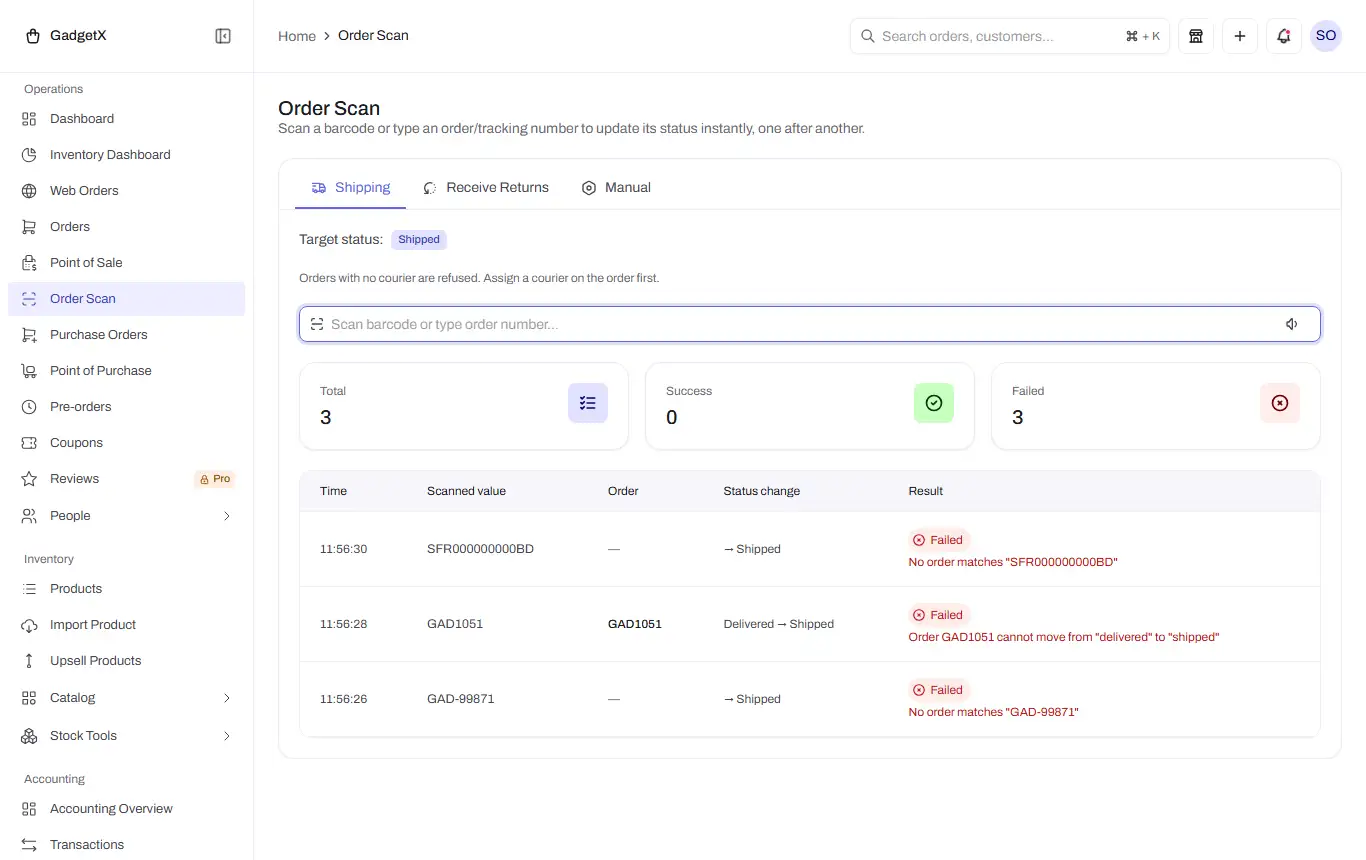This screenshot has width=1366, height=860.
Task: Focus the scan barcode input field
Action: (810, 324)
